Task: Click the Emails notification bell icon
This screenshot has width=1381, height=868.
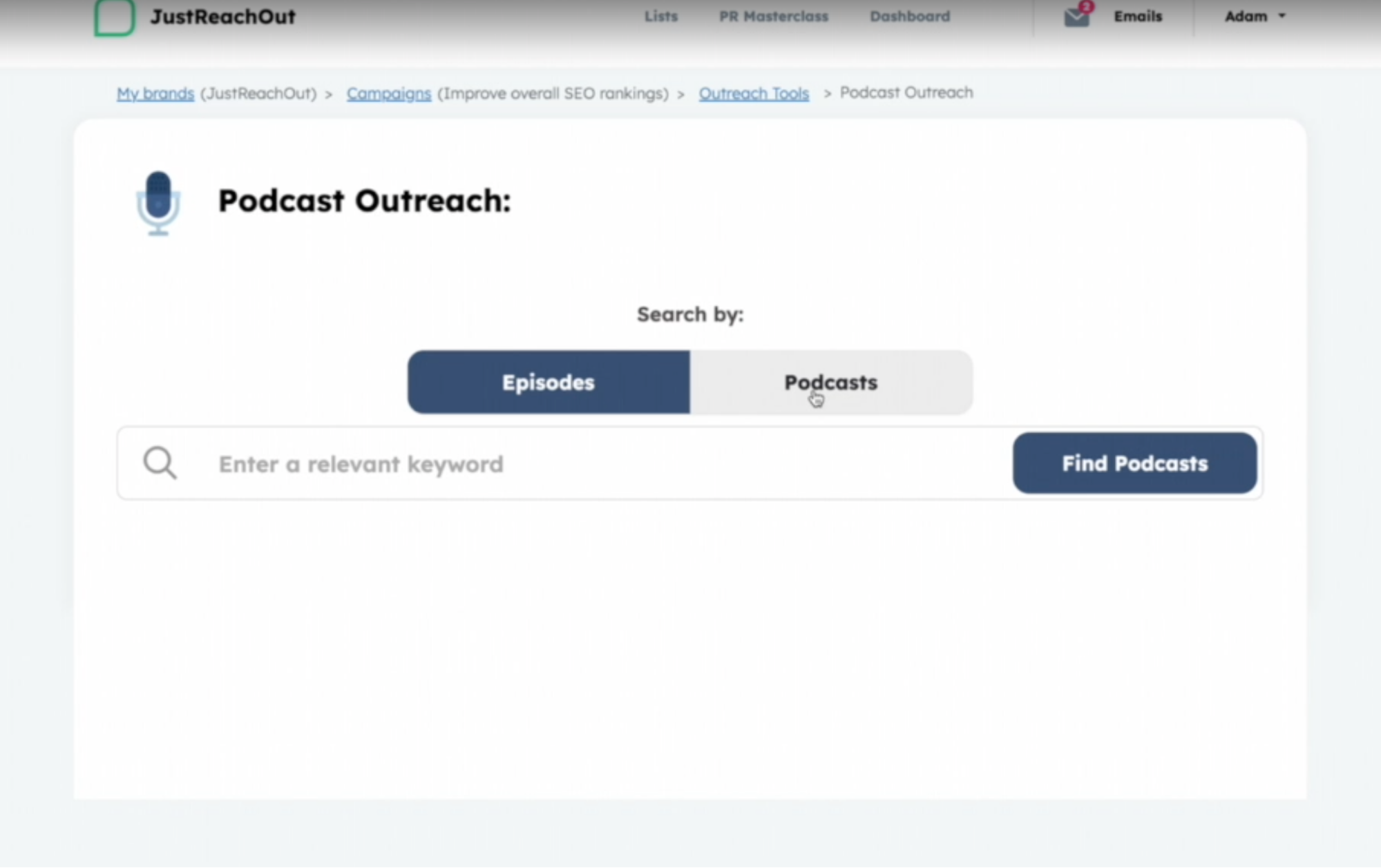Action: click(1075, 16)
